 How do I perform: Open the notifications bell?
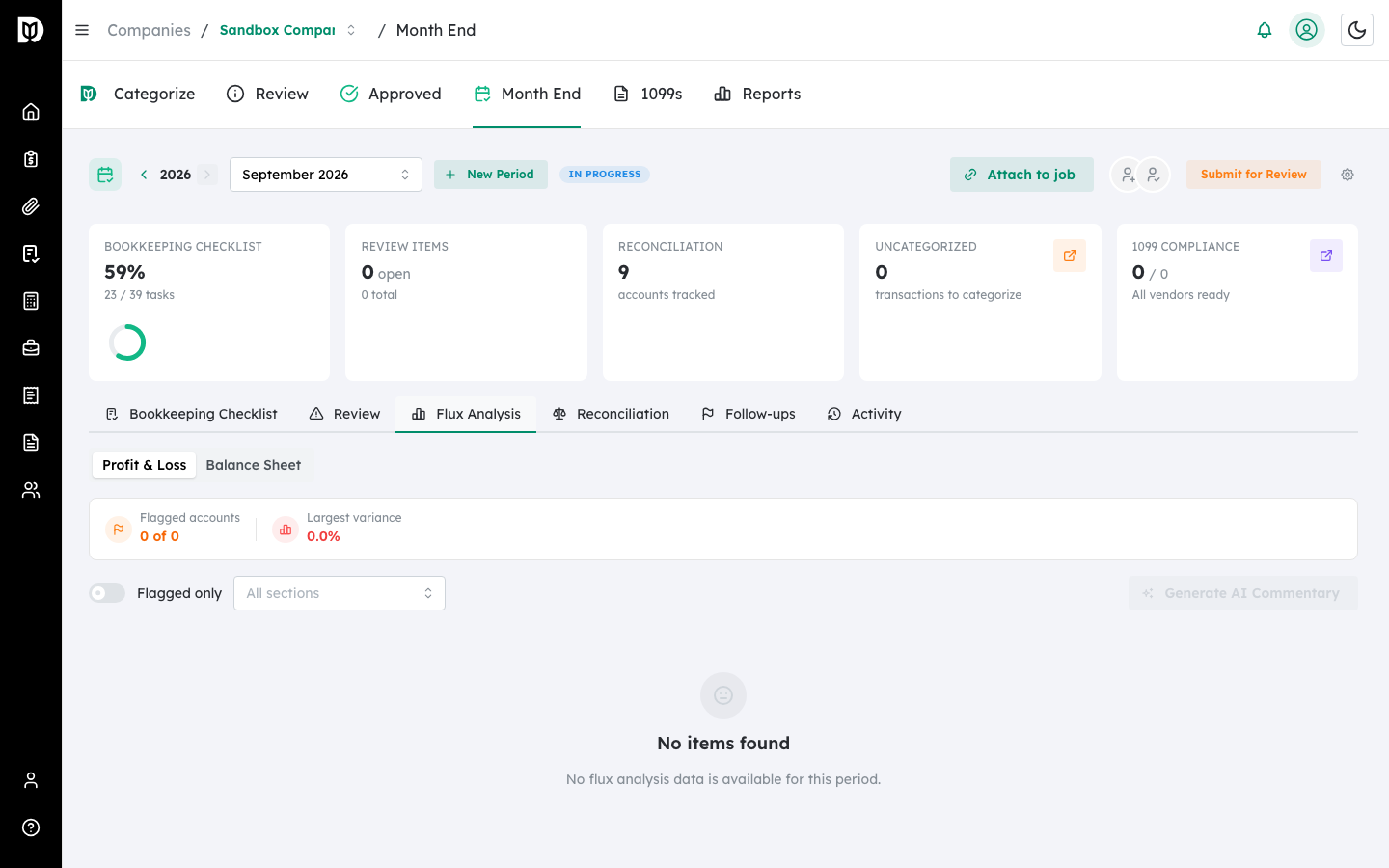point(1265,30)
